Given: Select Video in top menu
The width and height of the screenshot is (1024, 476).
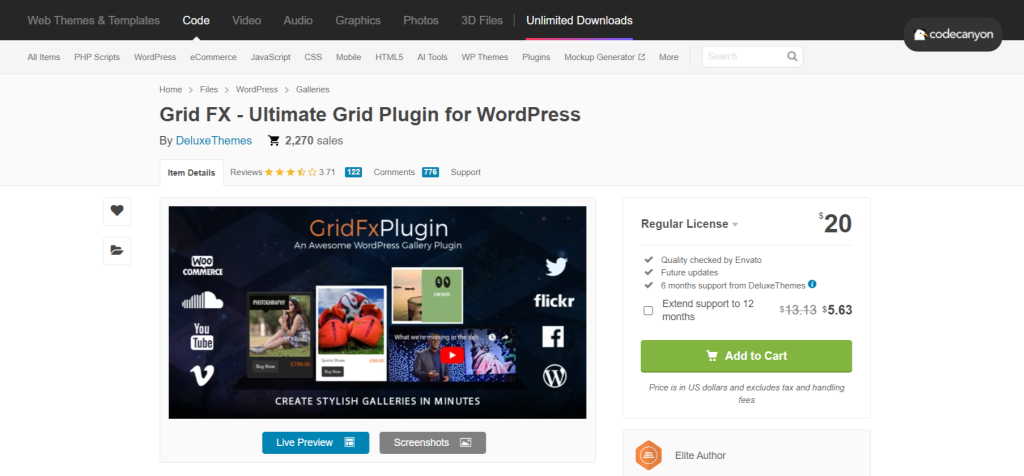Looking at the screenshot, I should 246,20.
